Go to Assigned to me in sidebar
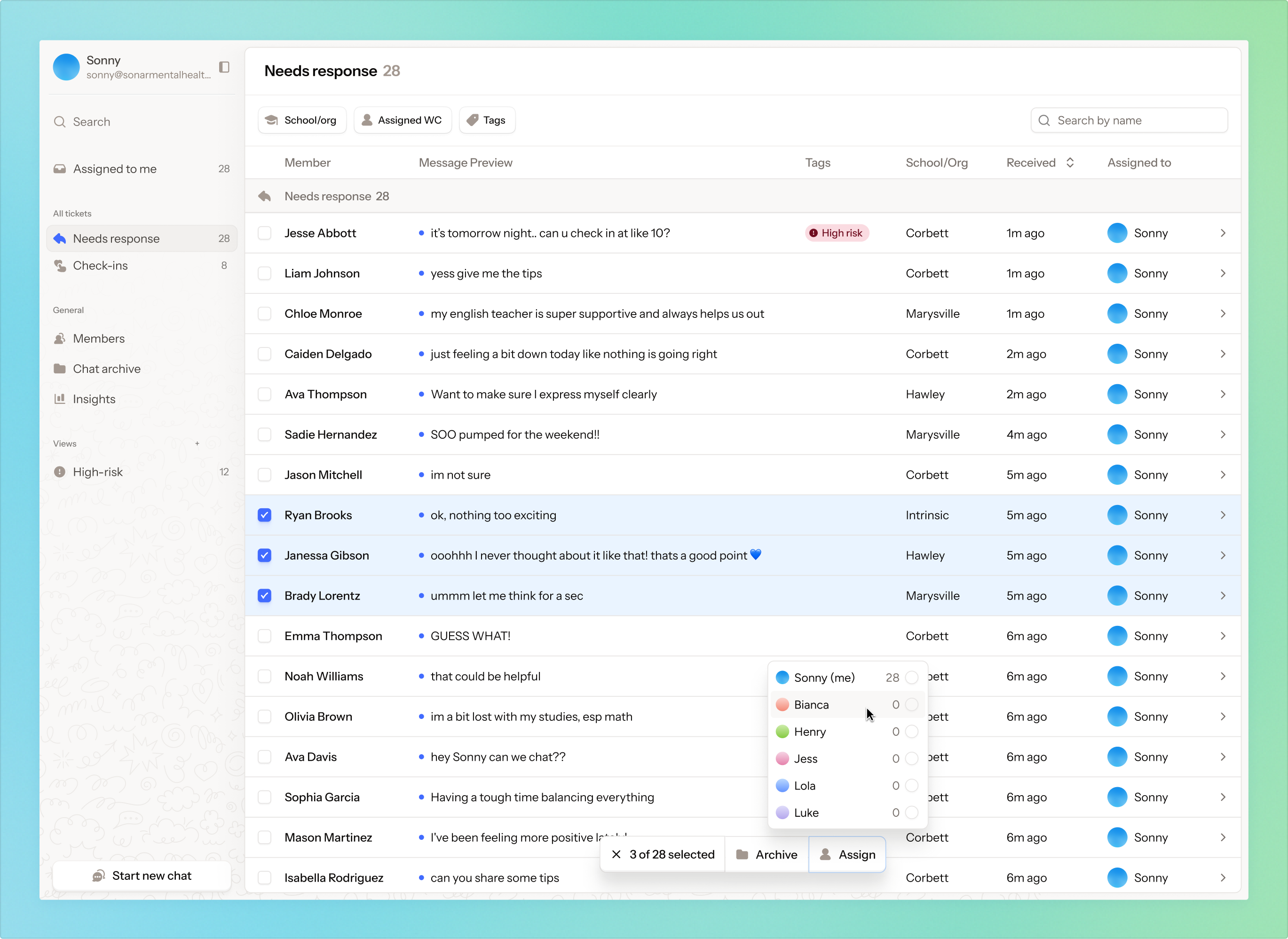The height and width of the screenshot is (939, 1288). [x=115, y=169]
